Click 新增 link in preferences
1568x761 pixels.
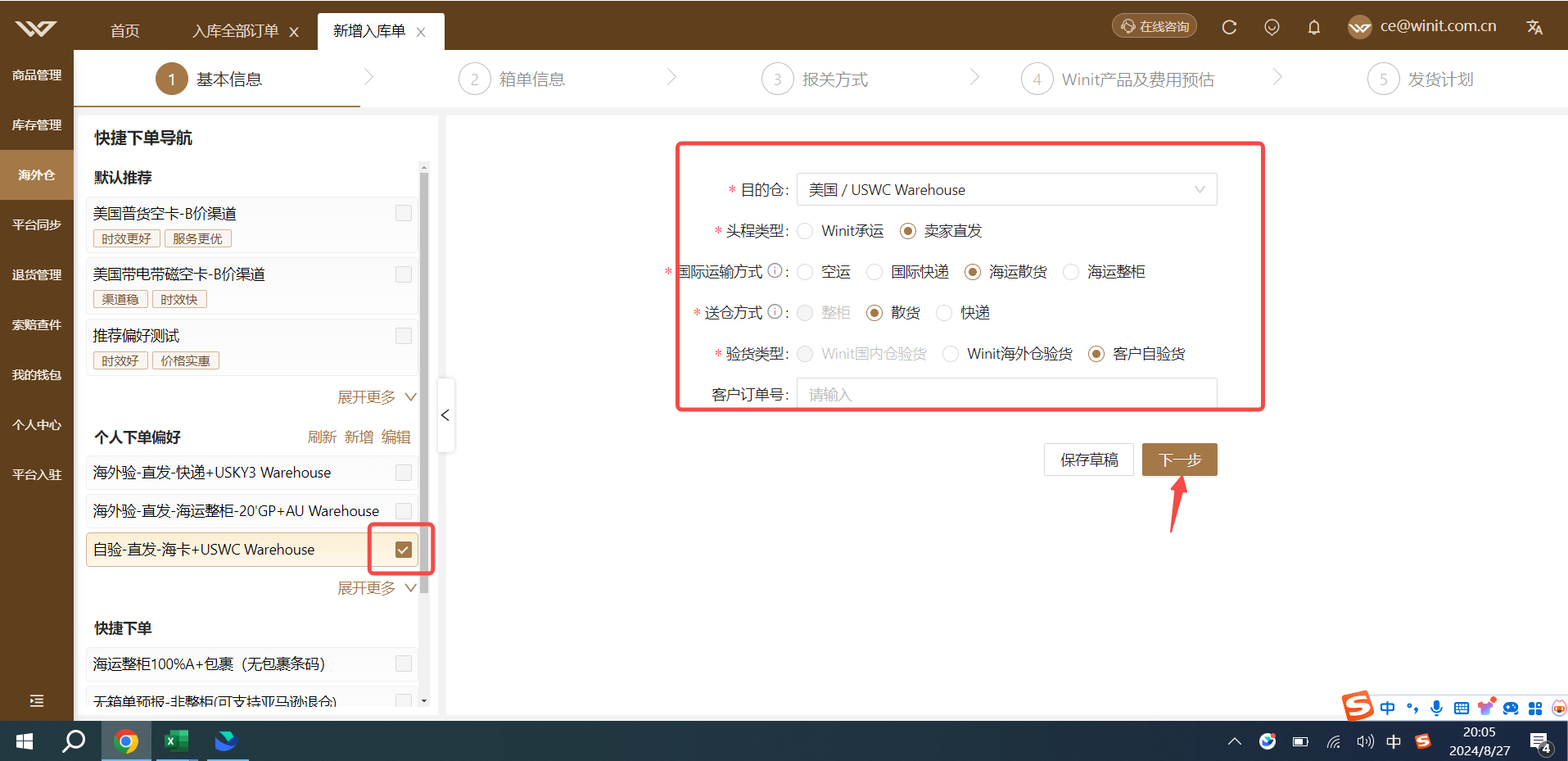click(359, 437)
